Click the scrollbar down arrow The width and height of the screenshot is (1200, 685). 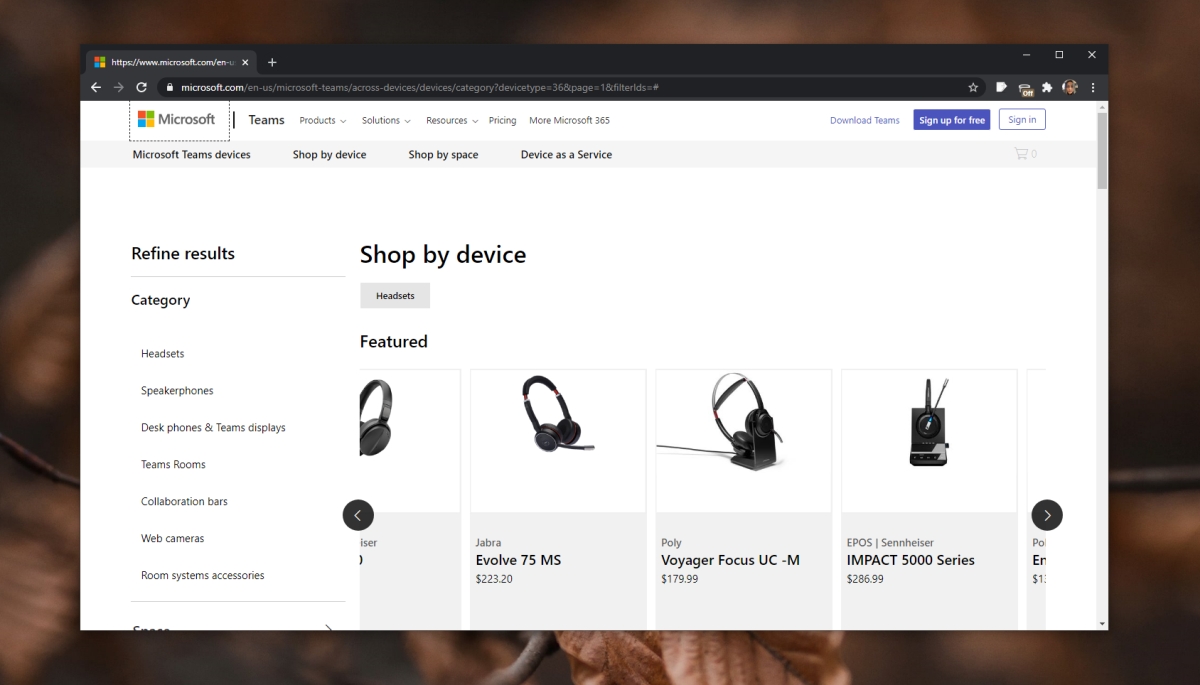[x=1102, y=624]
